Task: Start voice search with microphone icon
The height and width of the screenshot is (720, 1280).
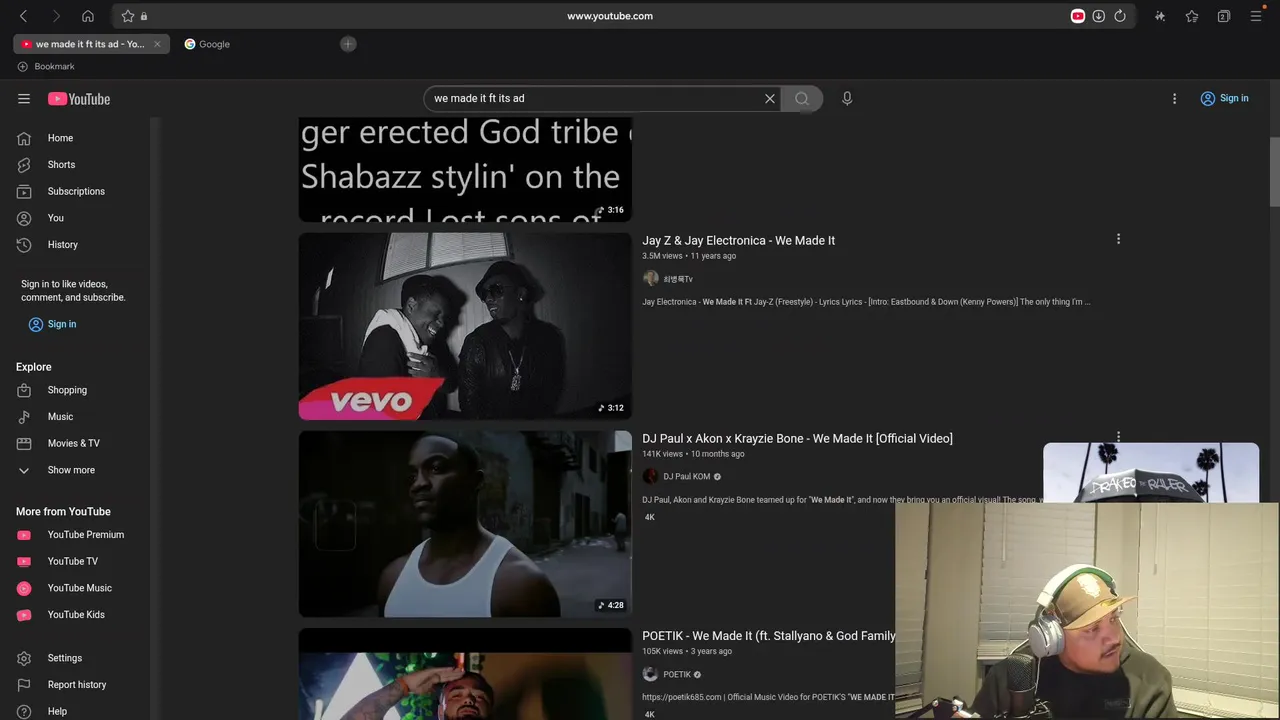Action: coord(847,99)
